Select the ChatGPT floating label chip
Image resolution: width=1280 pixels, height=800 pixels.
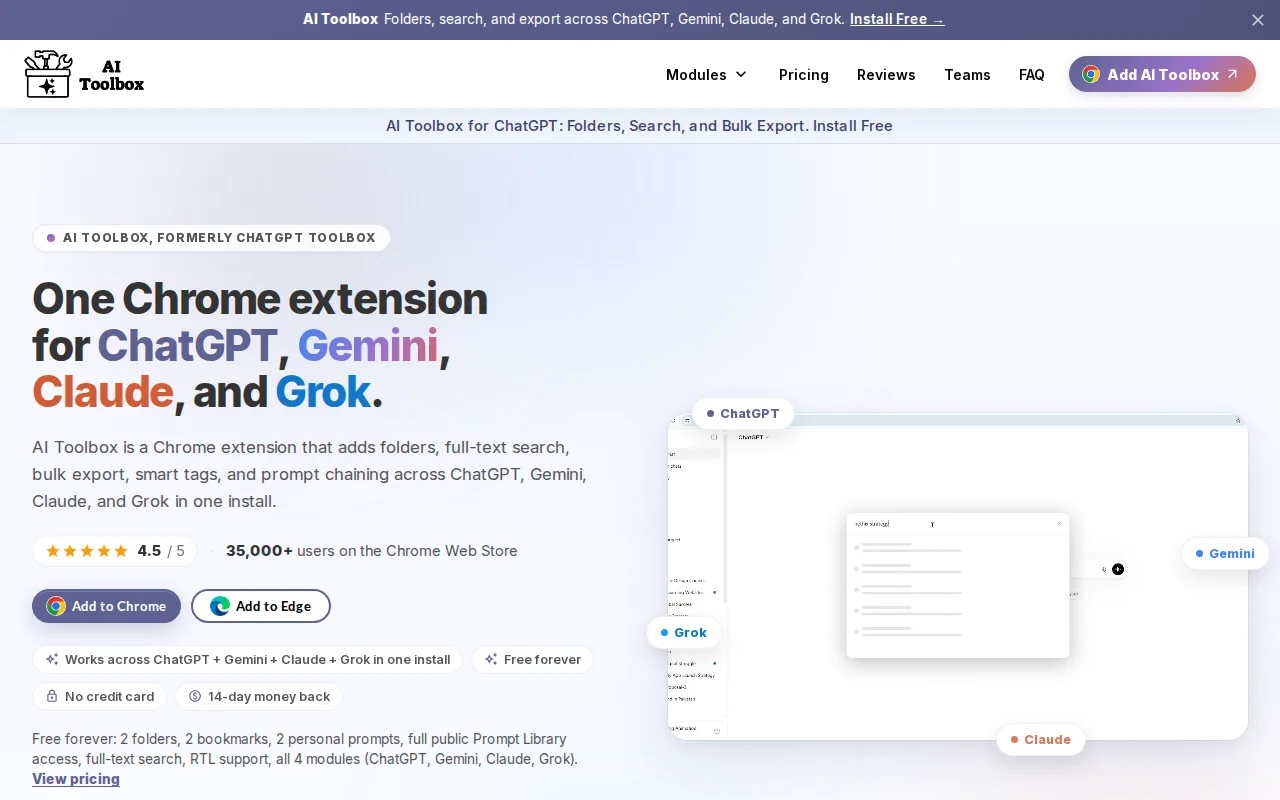743,413
